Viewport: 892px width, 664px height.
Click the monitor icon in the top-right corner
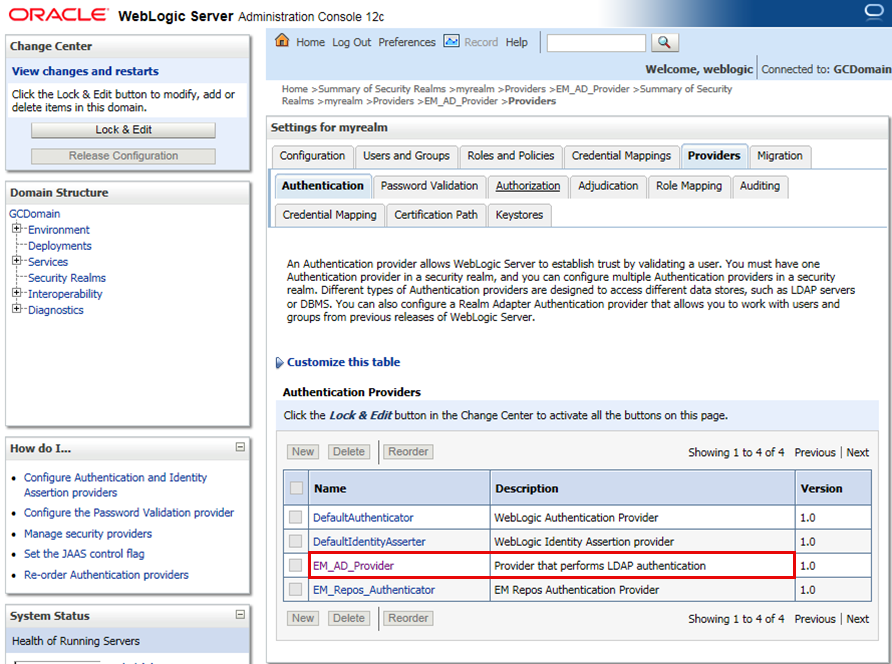(872, 11)
